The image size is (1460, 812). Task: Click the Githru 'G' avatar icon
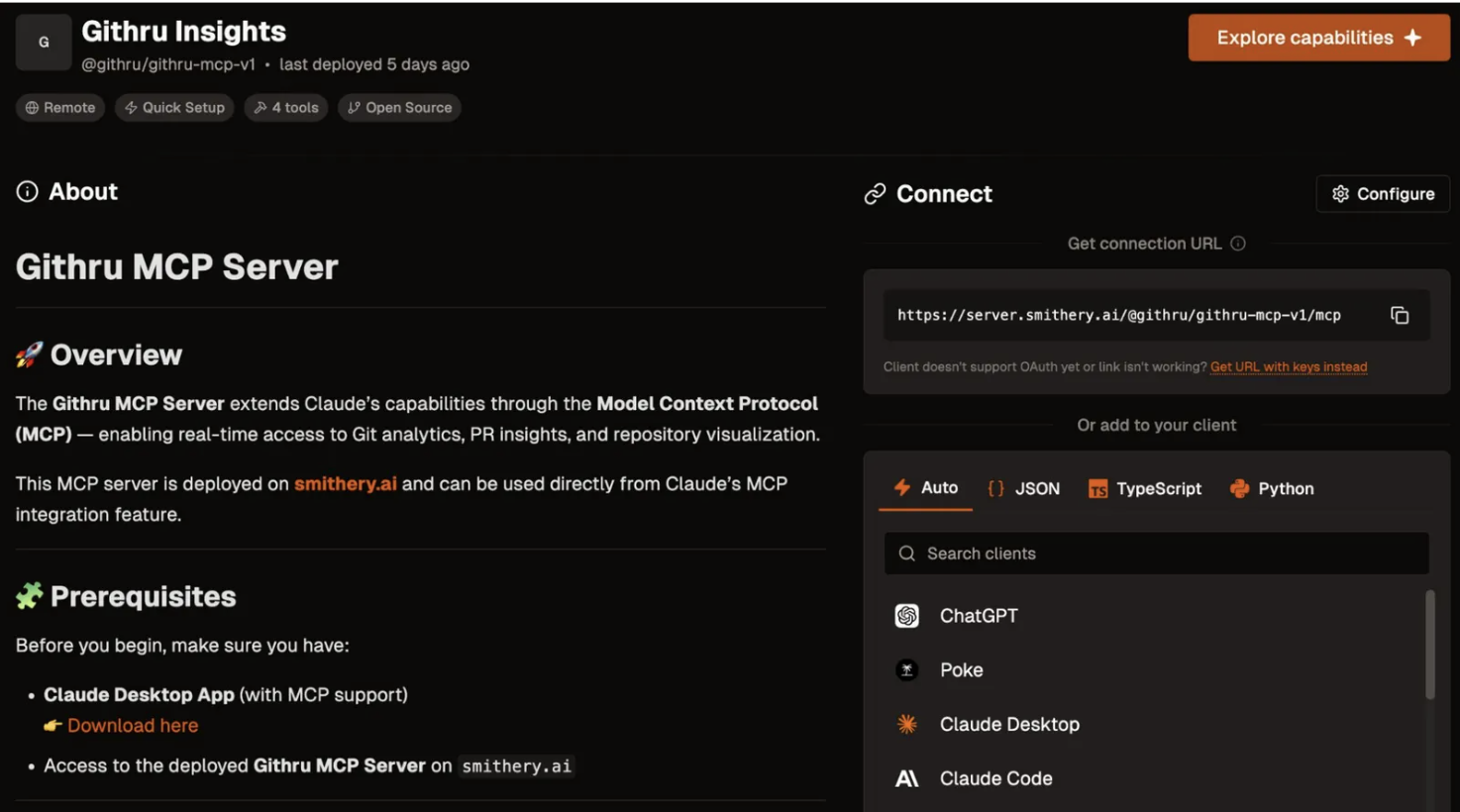pyautogui.click(x=44, y=43)
